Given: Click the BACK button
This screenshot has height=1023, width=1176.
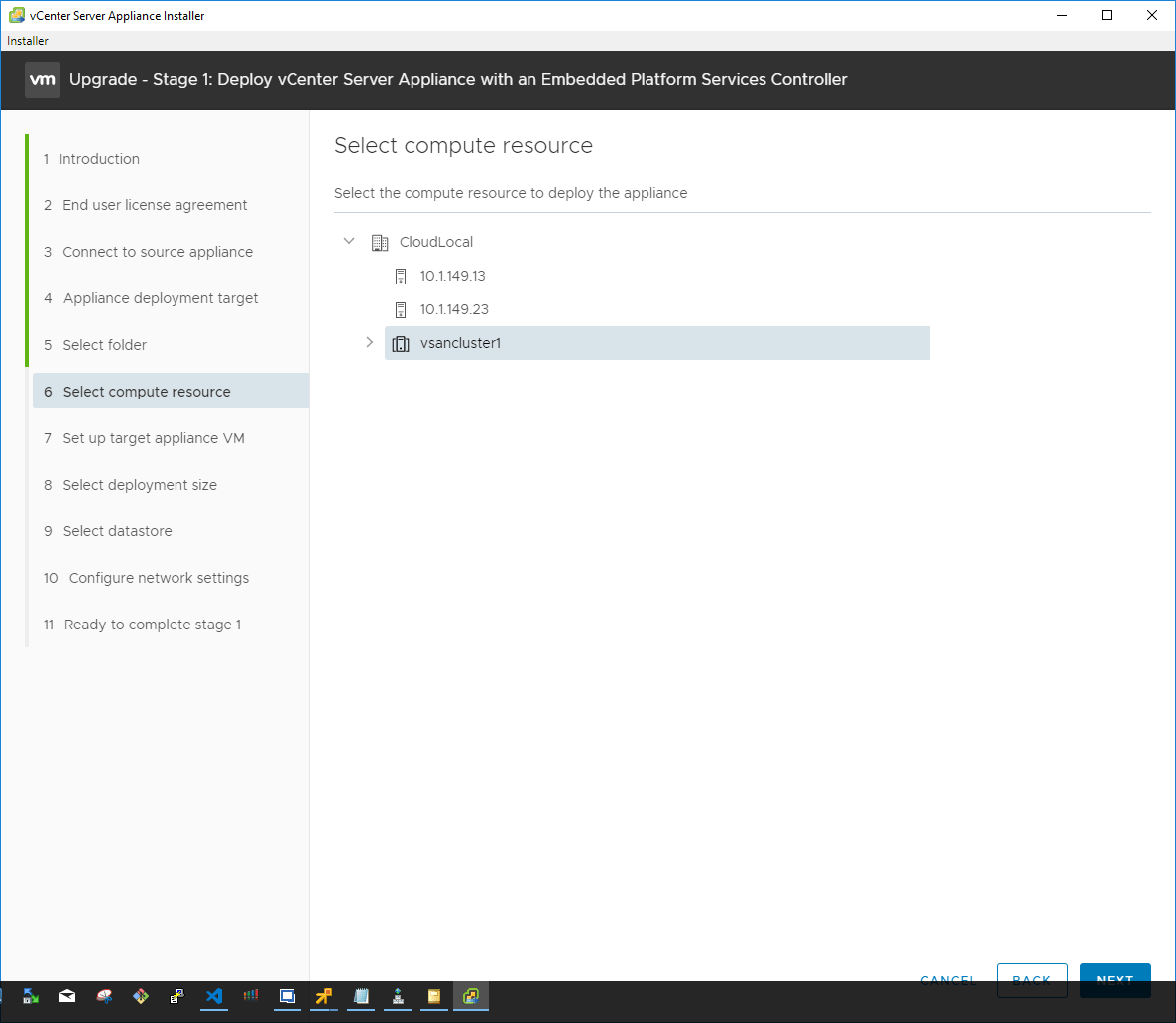Looking at the screenshot, I should 1031,979.
